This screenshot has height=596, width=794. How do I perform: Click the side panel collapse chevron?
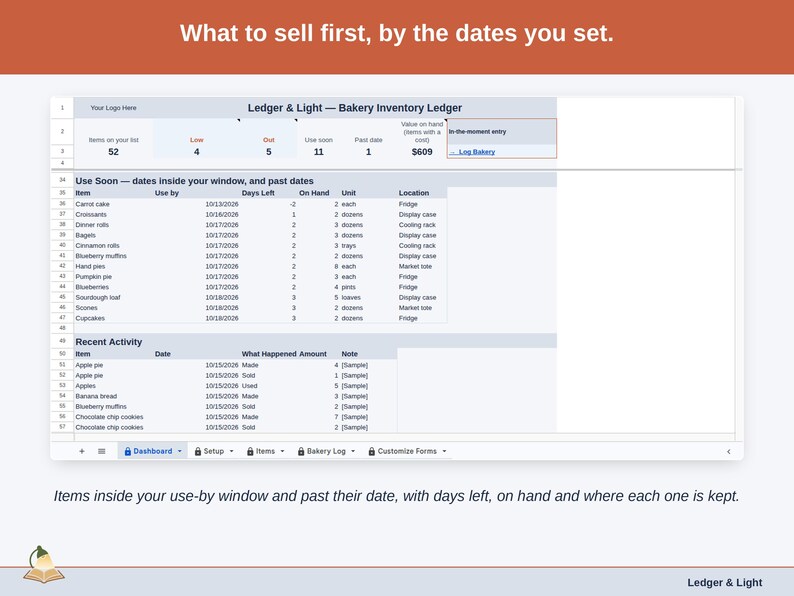(729, 452)
